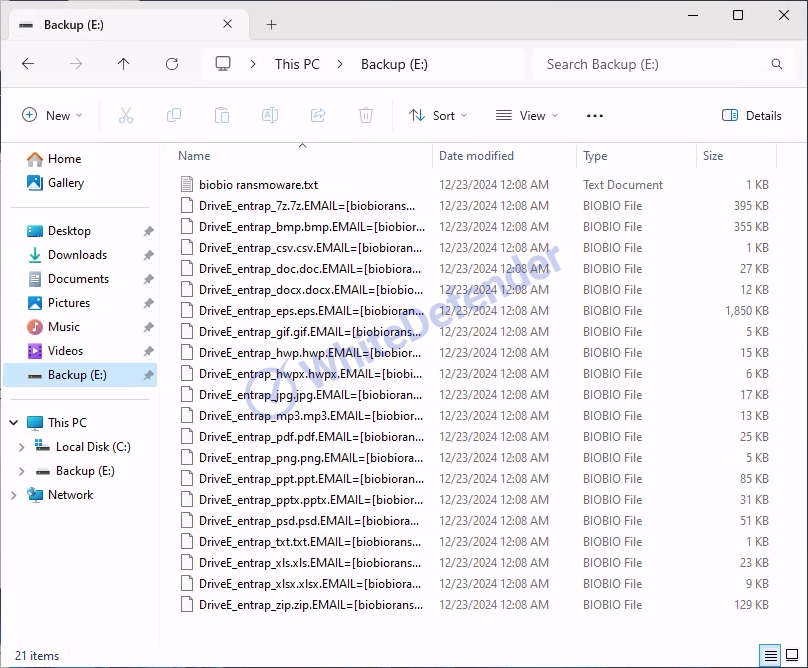Go forward with the right arrow

pyautogui.click(x=76, y=64)
